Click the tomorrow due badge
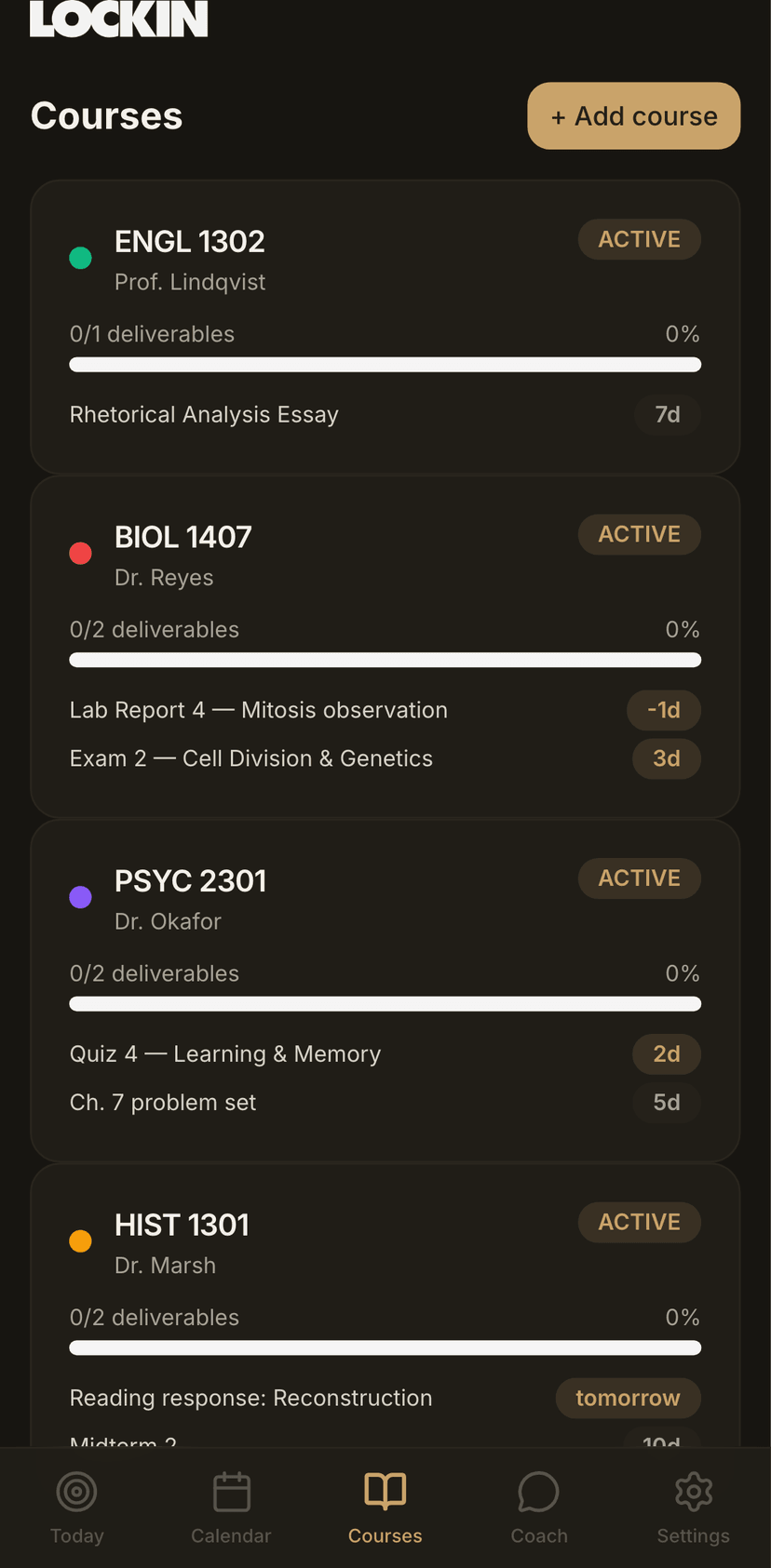The width and height of the screenshot is (771, 1568). click(629, 1399)
